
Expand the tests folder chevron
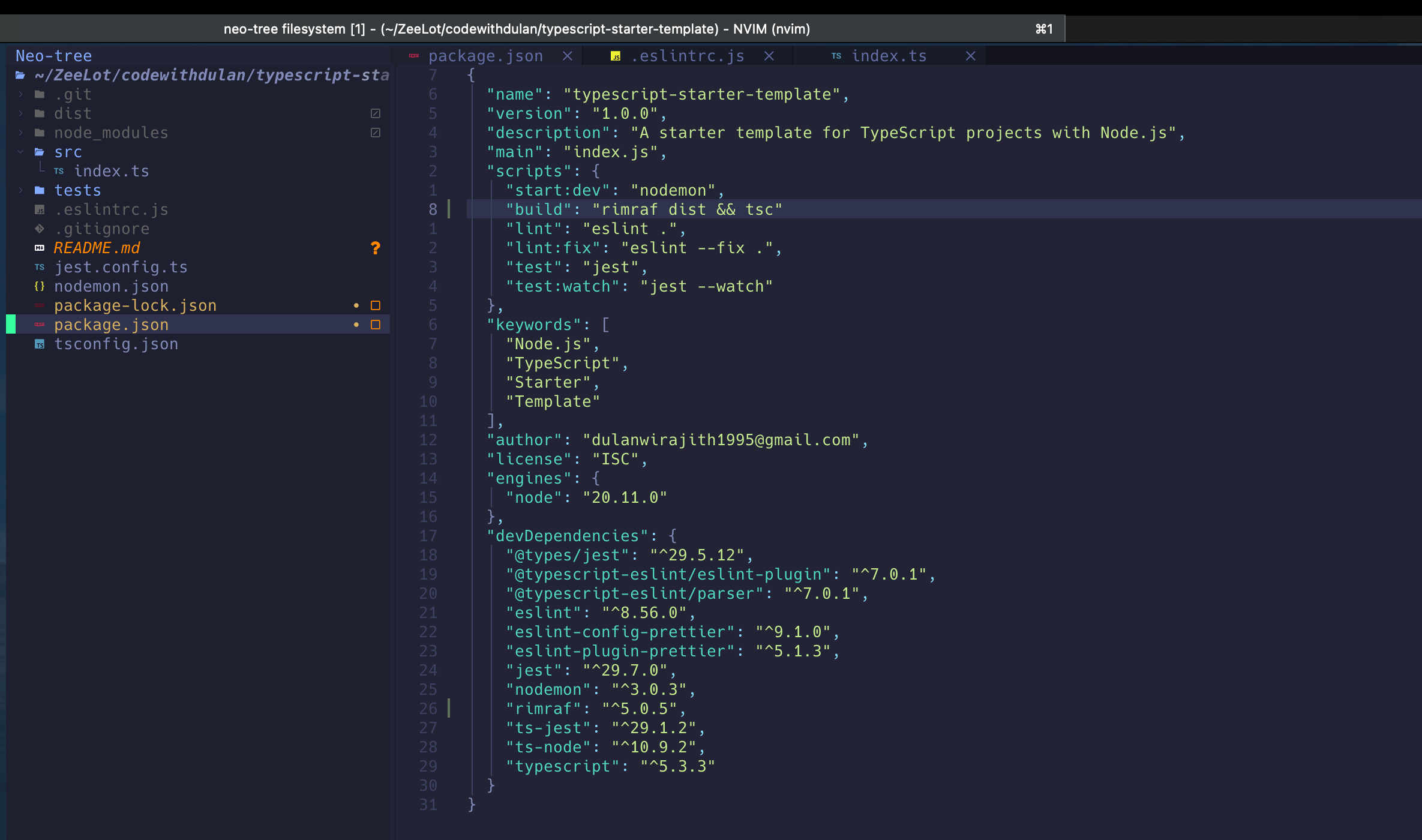[x=21, y=190]
